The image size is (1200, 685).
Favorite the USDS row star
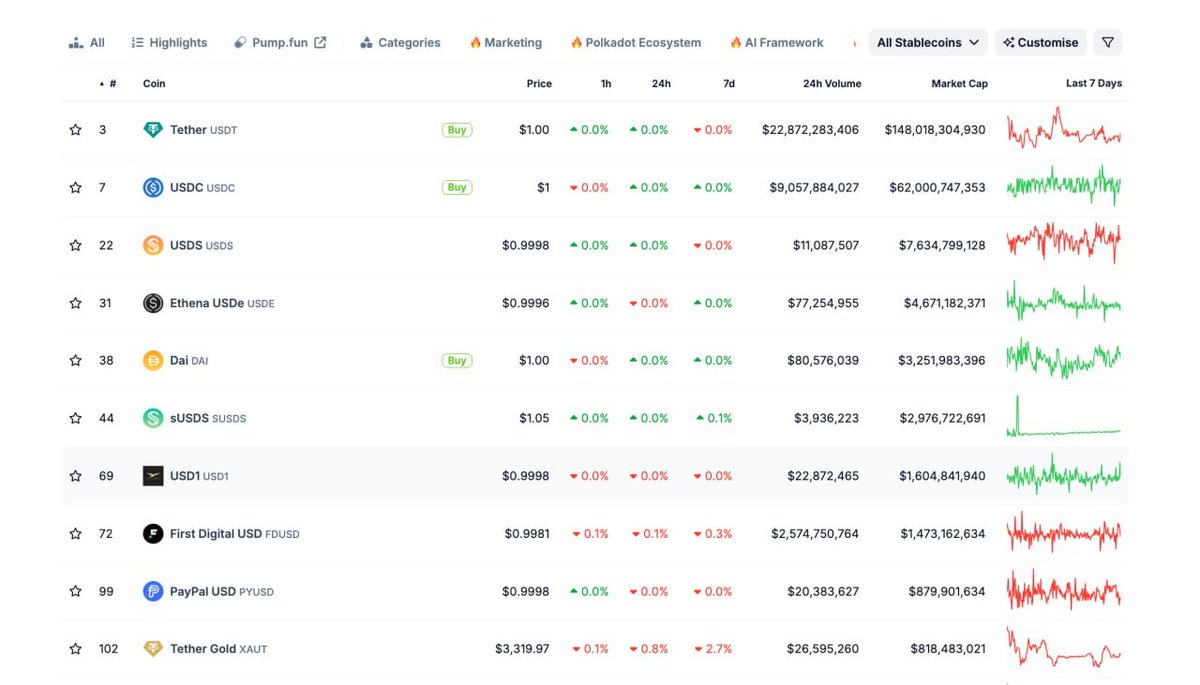point(75,245)
